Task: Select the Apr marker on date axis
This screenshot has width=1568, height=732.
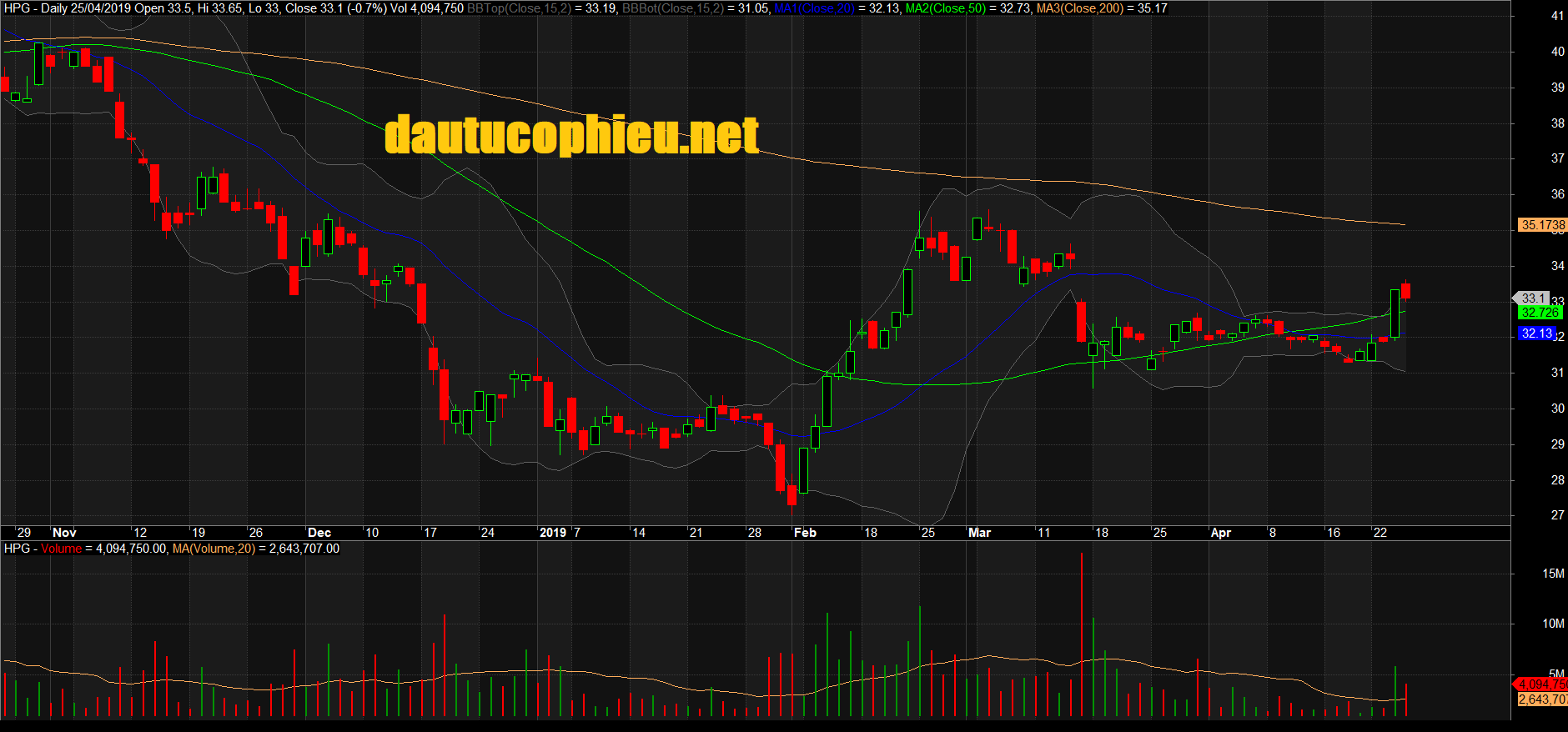Action: click(1220, 533)
